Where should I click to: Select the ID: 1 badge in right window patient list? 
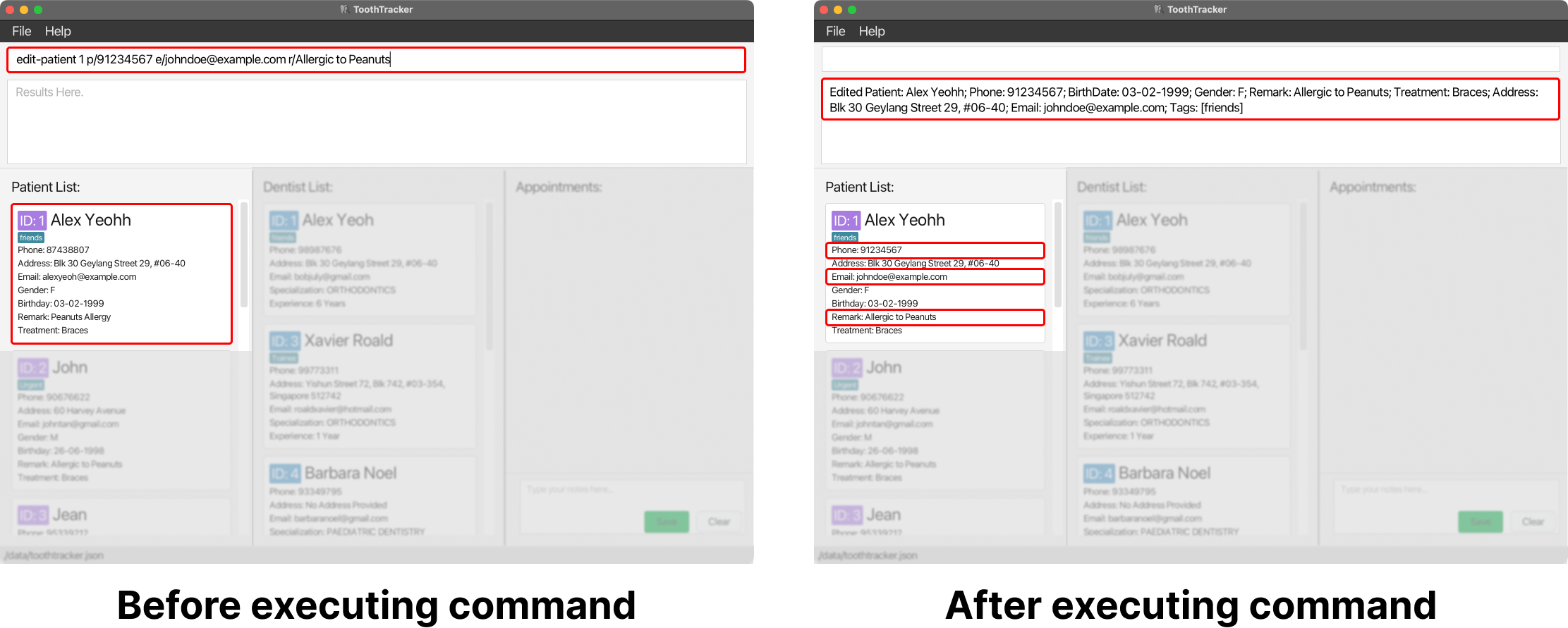click(x=846, y=221)
